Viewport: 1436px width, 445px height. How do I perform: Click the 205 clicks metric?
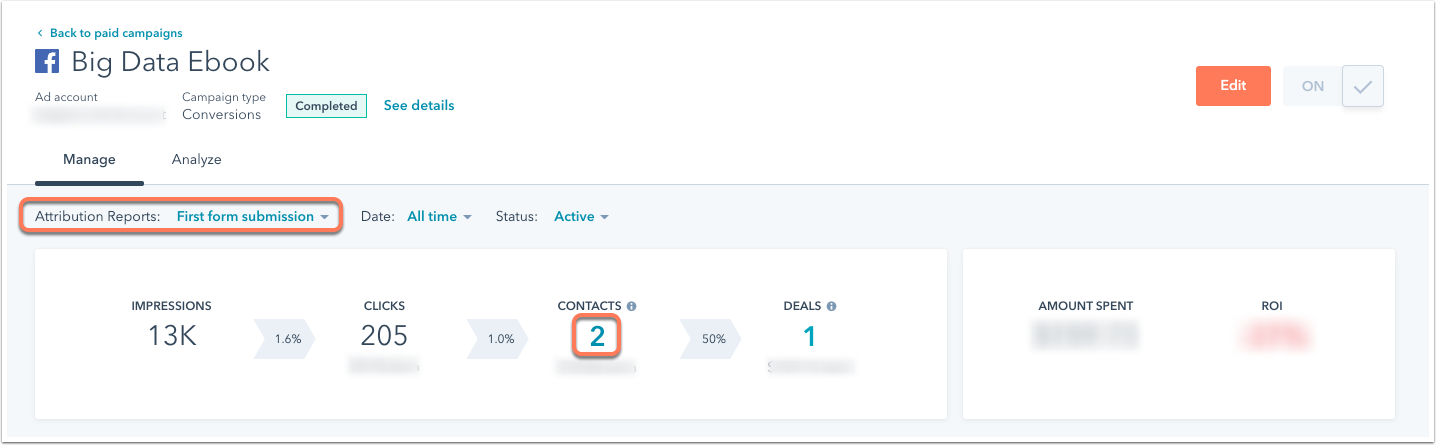[385, 337]
